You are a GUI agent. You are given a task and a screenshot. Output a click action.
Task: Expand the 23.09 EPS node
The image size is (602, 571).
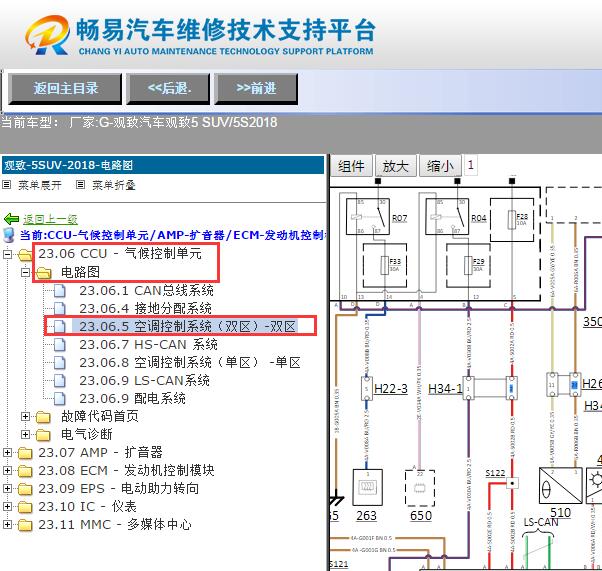pos(7,488)
